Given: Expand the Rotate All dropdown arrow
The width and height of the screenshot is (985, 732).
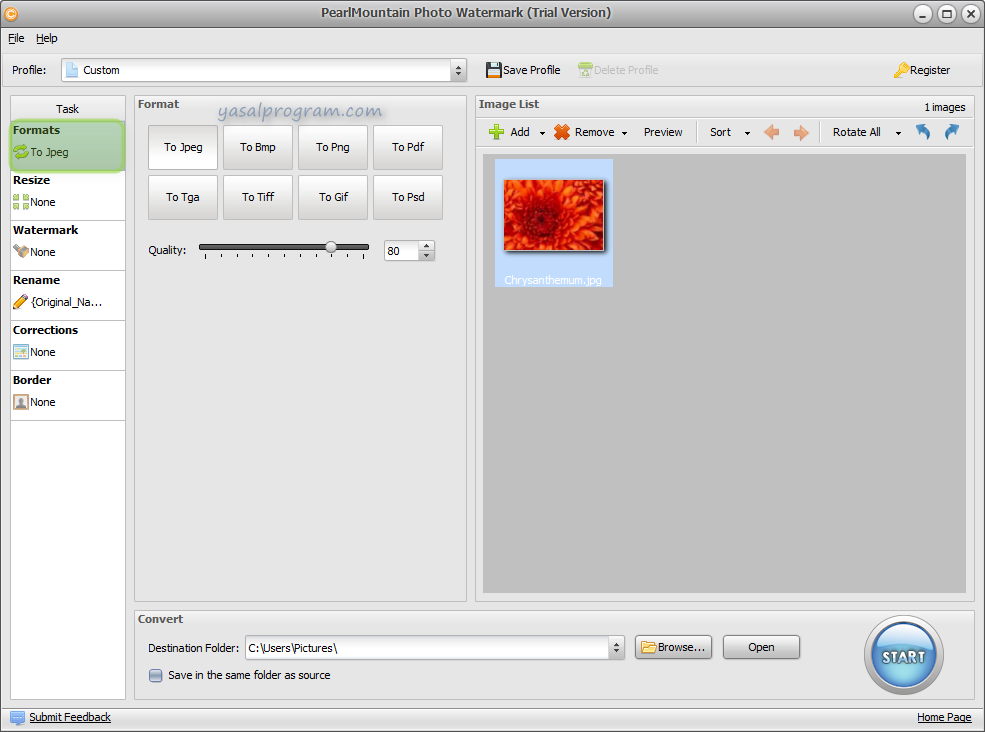Looking at the screenshot, I should [x=898, y=133].
